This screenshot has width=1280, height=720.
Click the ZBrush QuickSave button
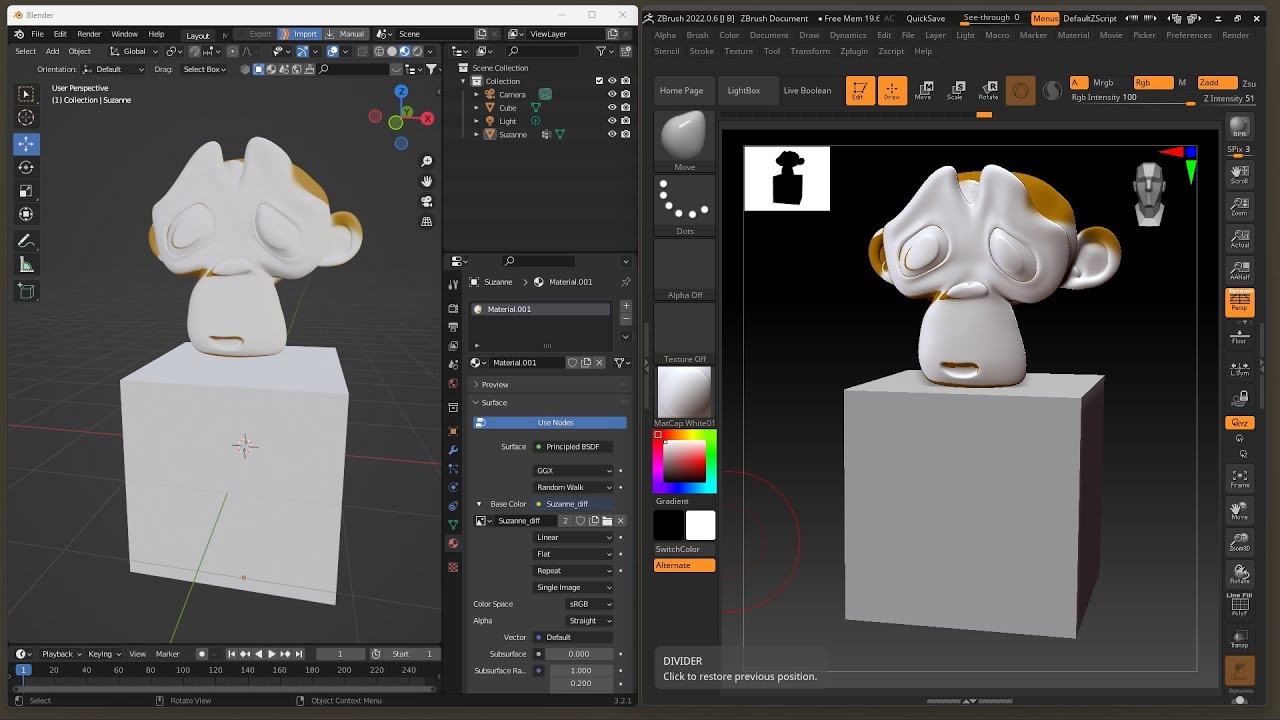pyautogui.click(x=925, y=18)
